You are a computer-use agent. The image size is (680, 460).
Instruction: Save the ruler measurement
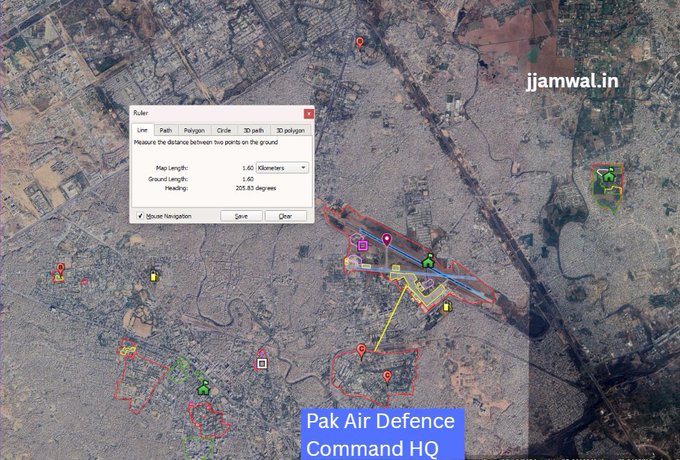click(x=241, y=216)
